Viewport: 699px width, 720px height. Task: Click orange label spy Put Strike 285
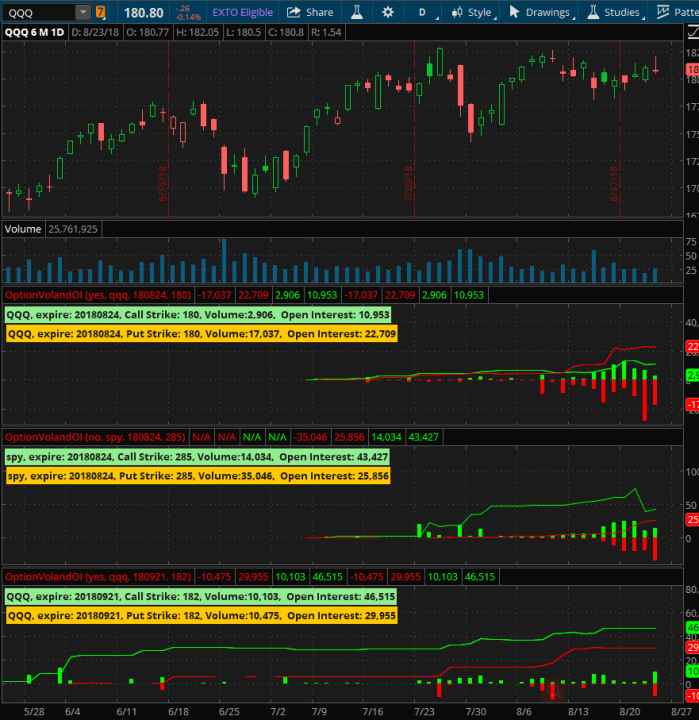pos(198,476)
